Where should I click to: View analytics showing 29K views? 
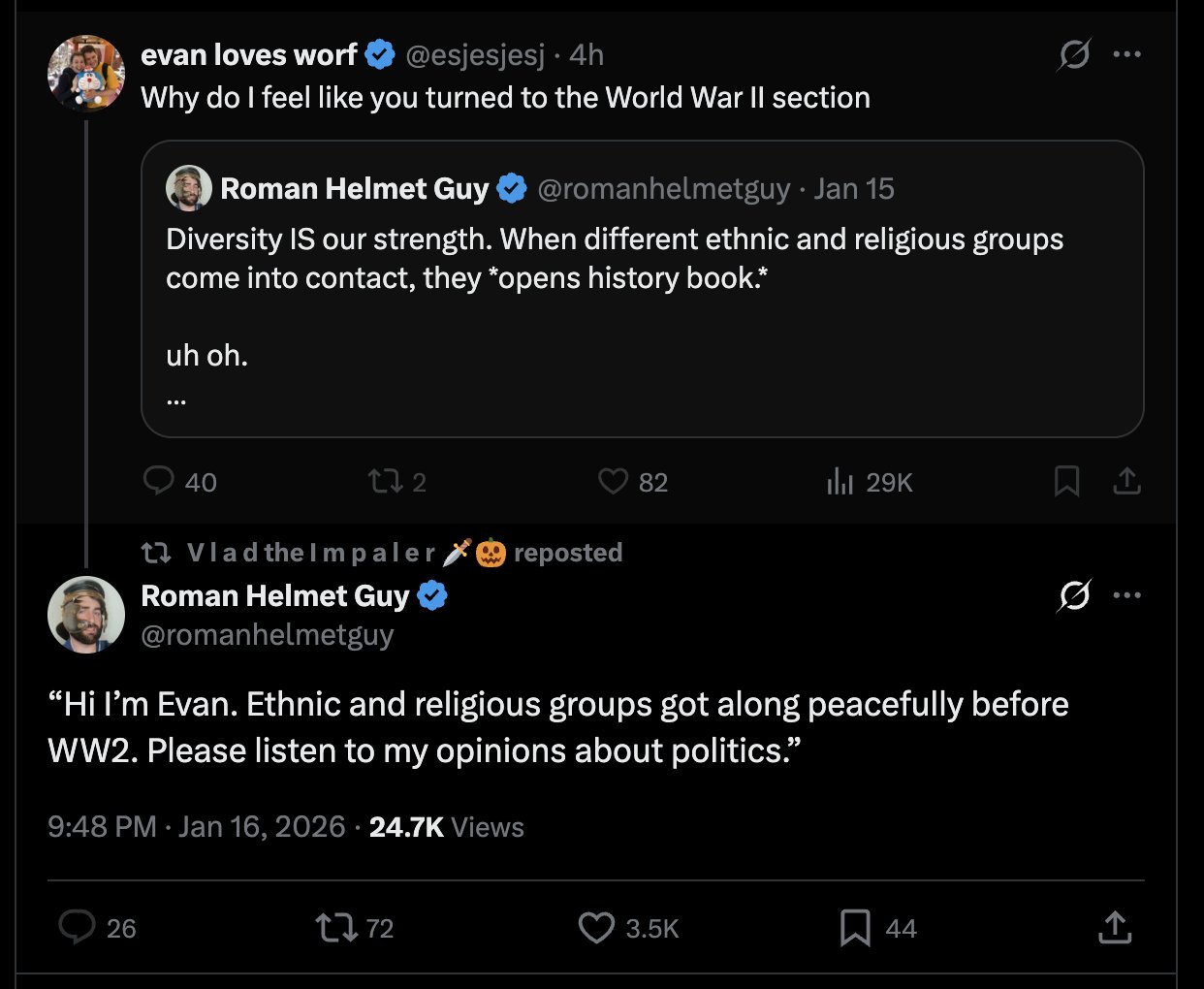click(x=840, y=481)
